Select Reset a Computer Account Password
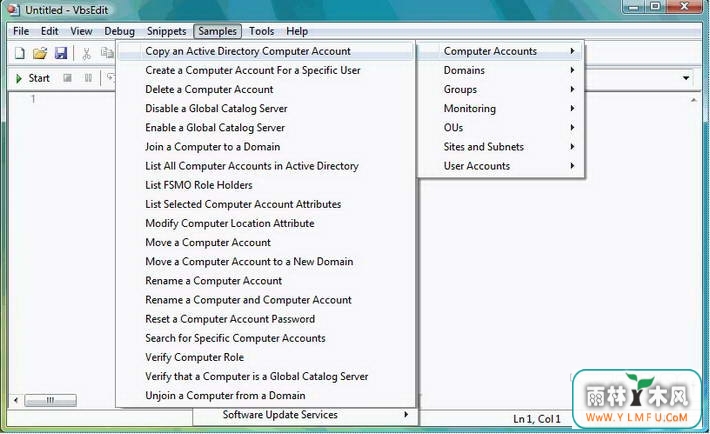This screenshot has width=710, height=434. (266, 319)
